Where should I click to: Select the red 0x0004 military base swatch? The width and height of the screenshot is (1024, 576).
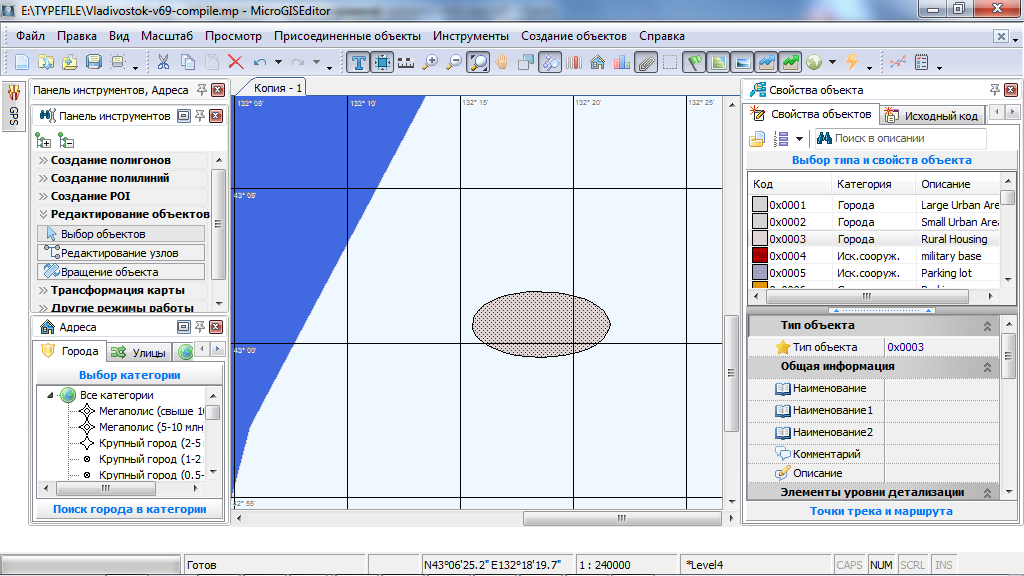[760, 256]
